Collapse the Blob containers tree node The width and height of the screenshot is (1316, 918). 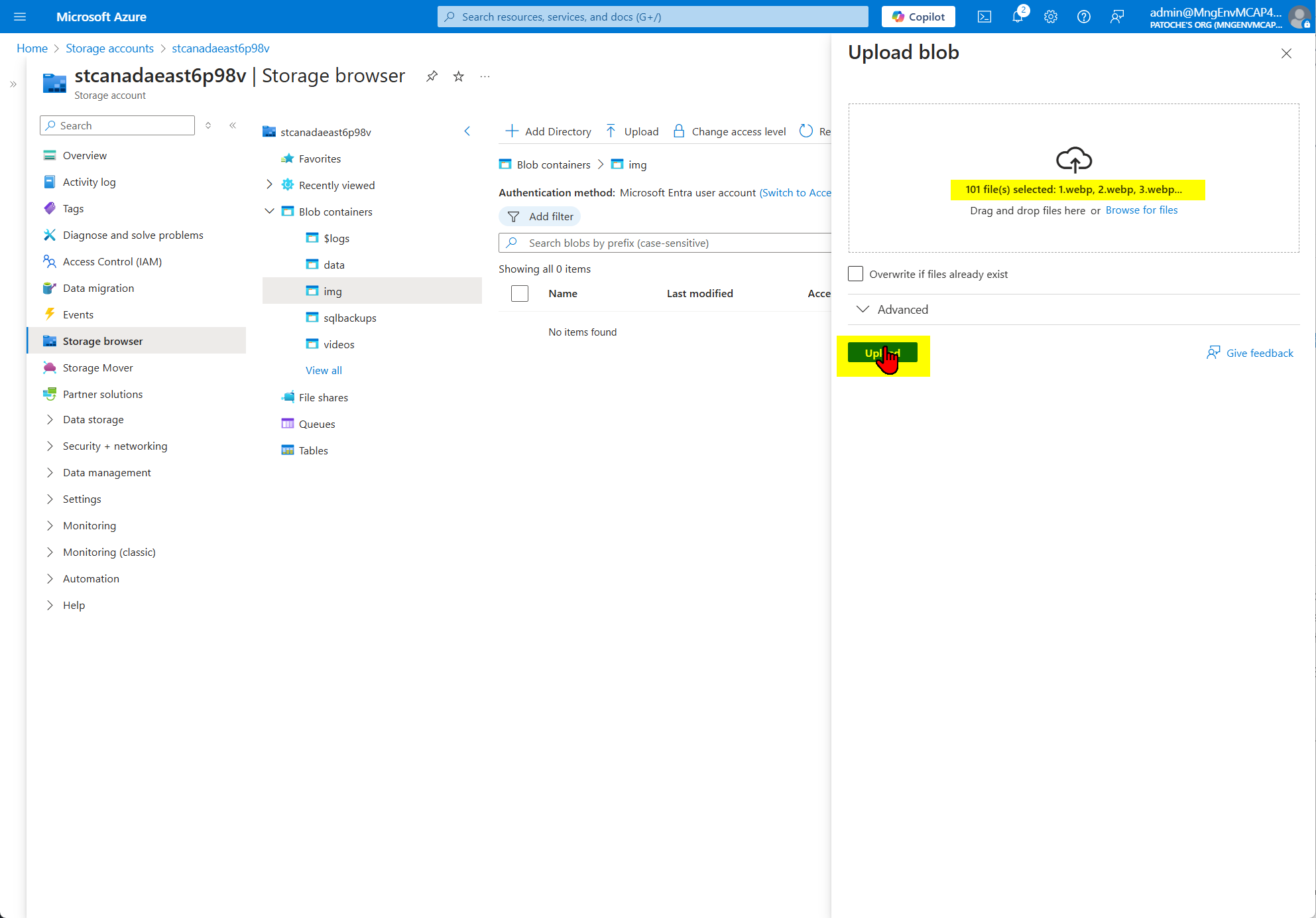click(269, 211)
